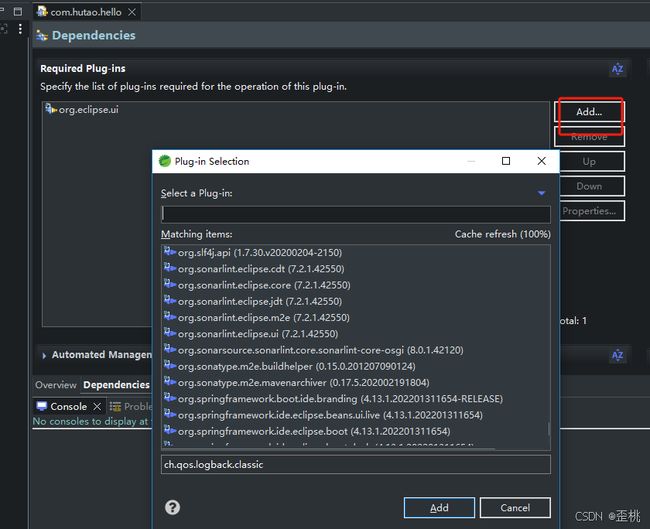Cancel the Plug-in Selection dialog

515,507
